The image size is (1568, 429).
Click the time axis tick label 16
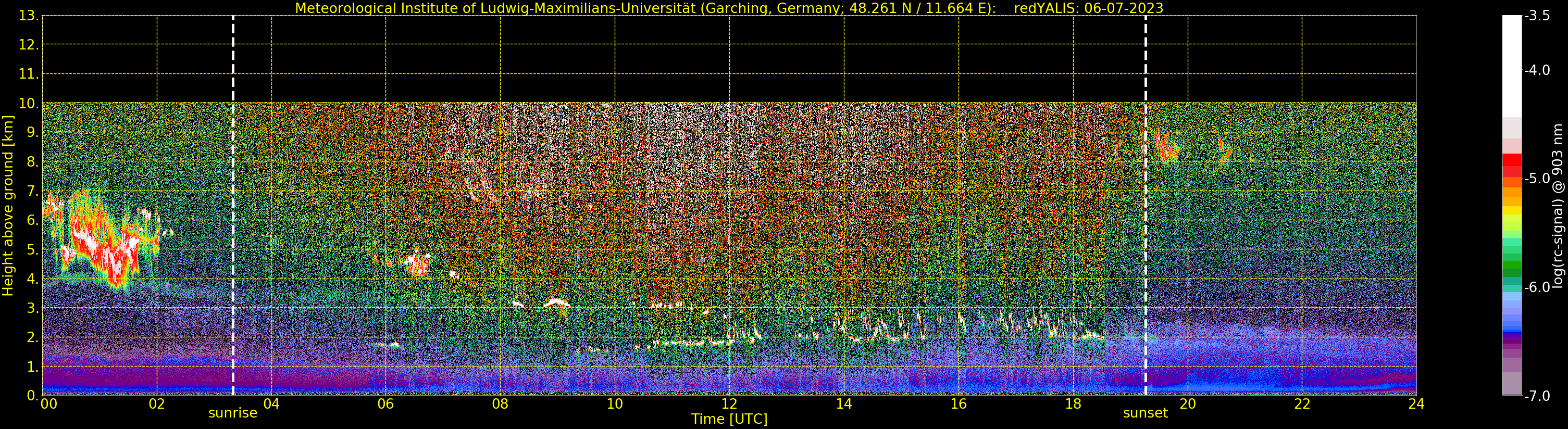(959, 404)
